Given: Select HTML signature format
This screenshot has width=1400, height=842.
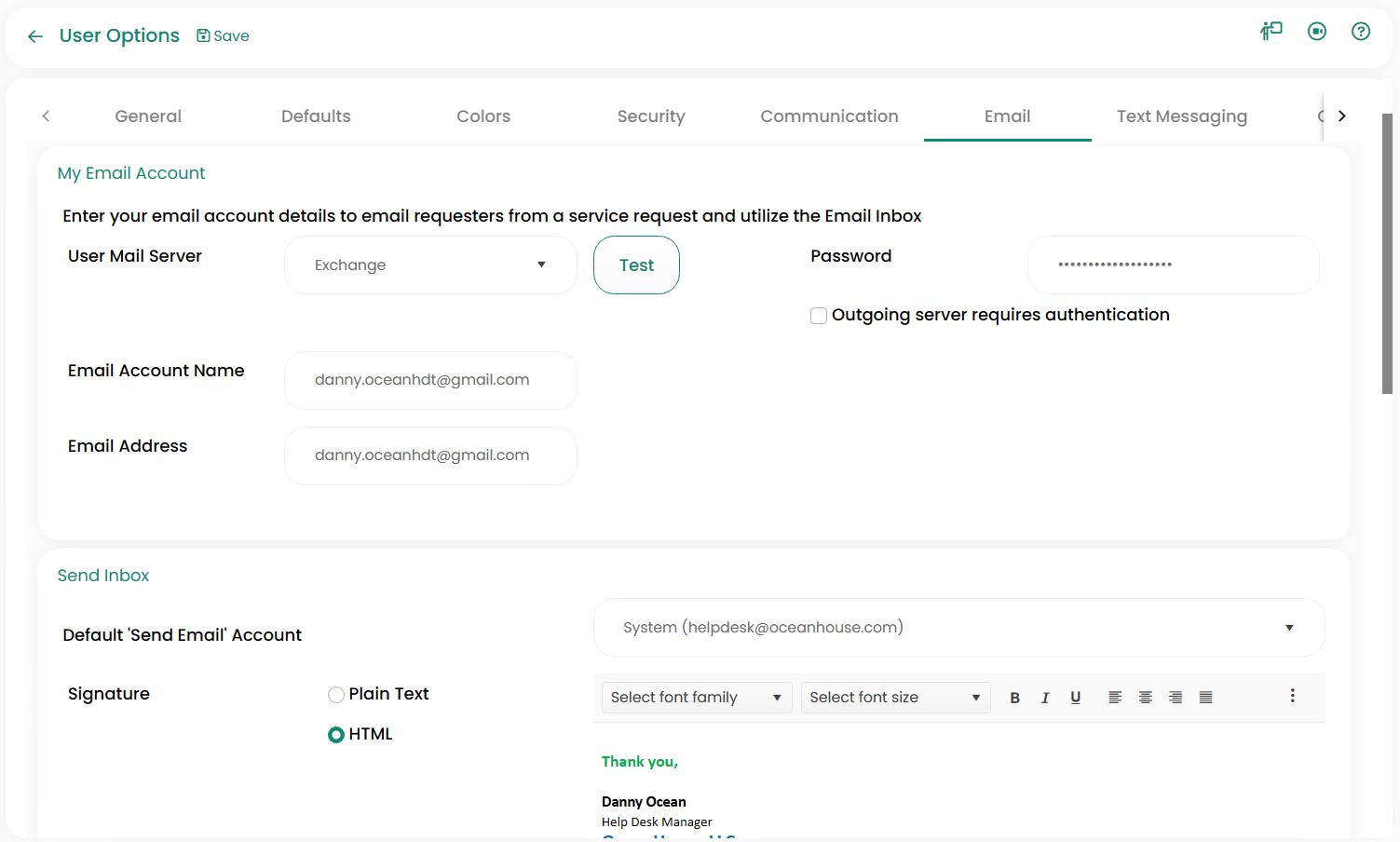Looking at the screenshot, I should point(336,735).
